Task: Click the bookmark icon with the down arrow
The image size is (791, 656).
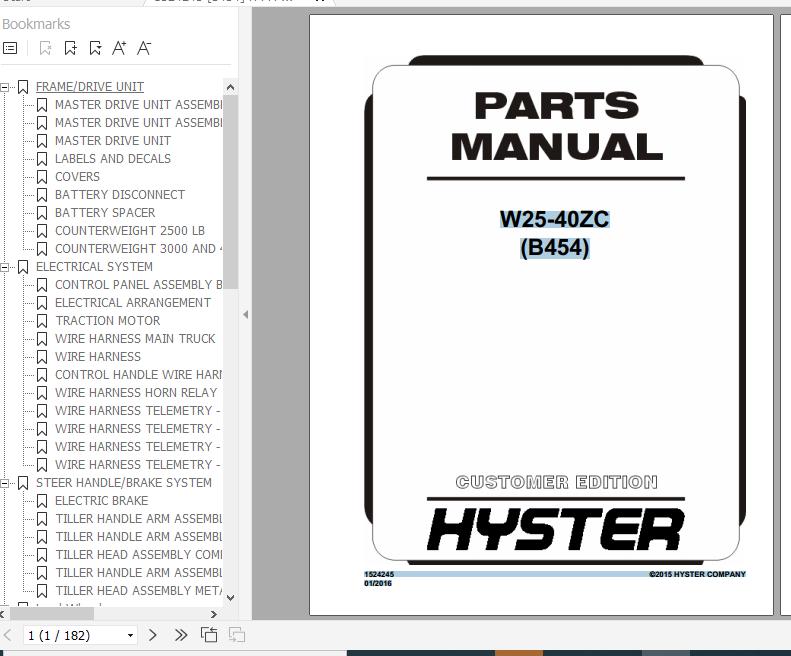Action: point(95,48)
